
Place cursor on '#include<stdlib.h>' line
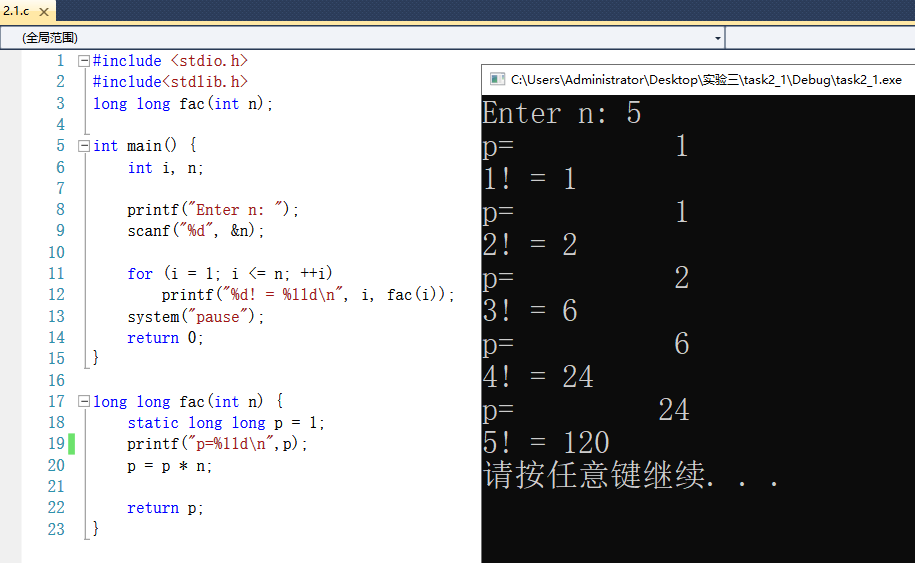pyautogui.click(x=170, y=82)
